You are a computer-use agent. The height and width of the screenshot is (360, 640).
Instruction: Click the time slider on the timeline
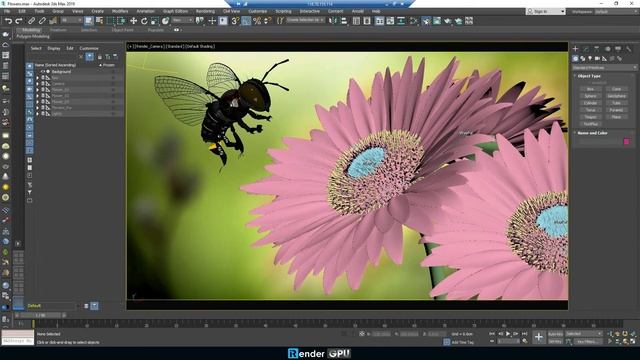click(x=40, y=316)
